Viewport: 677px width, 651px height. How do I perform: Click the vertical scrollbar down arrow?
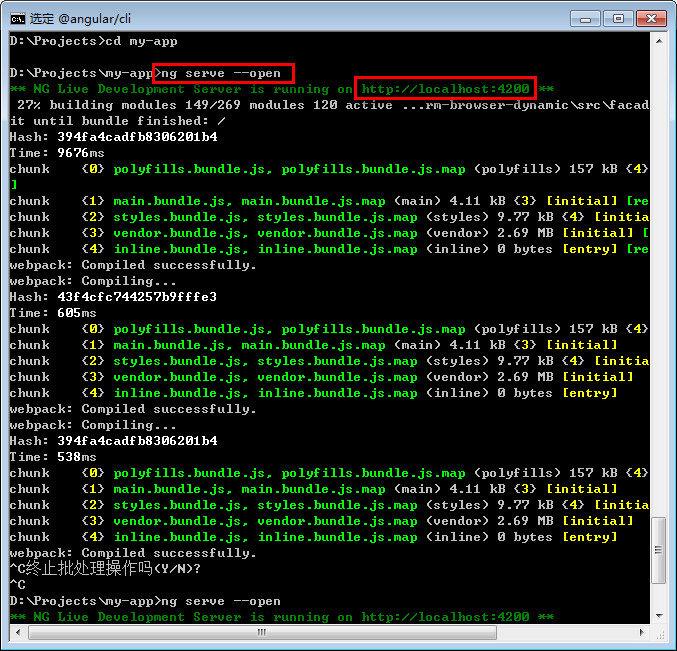(x=658, y=616)
